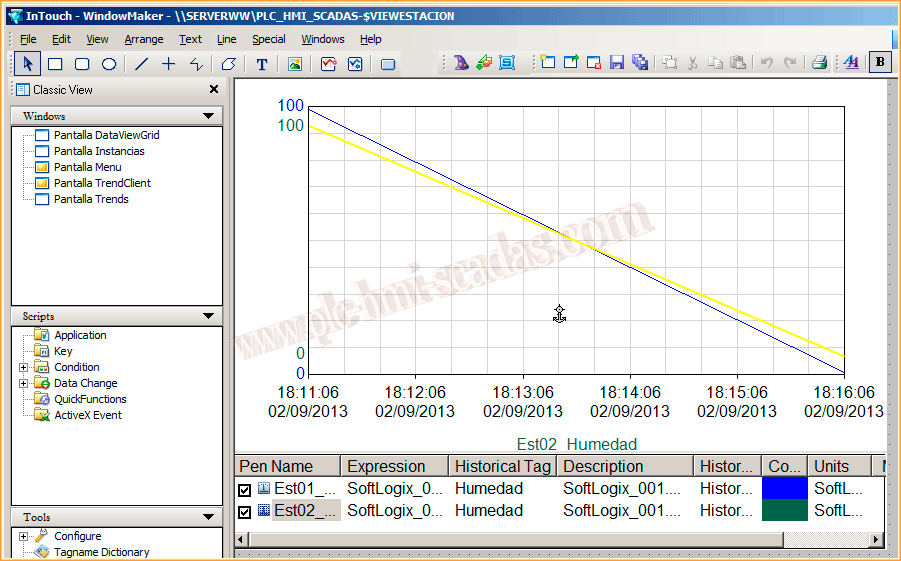This screenshot has width=901, height=561.
Task: Collapse the Windows panel dropdown arrow
Action: point(208,116)
